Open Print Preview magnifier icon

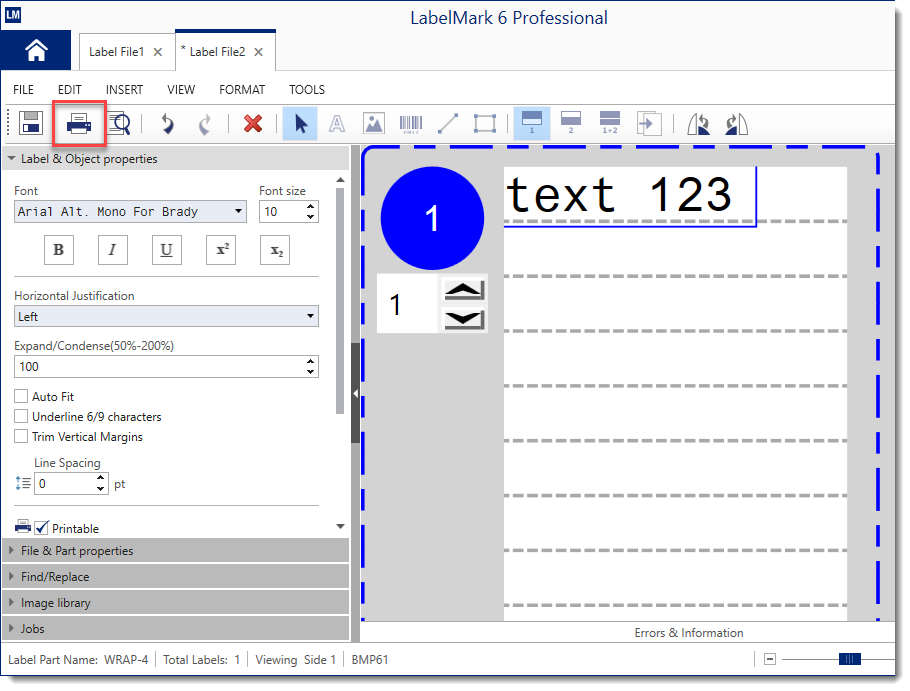click(x=120, y=124)
